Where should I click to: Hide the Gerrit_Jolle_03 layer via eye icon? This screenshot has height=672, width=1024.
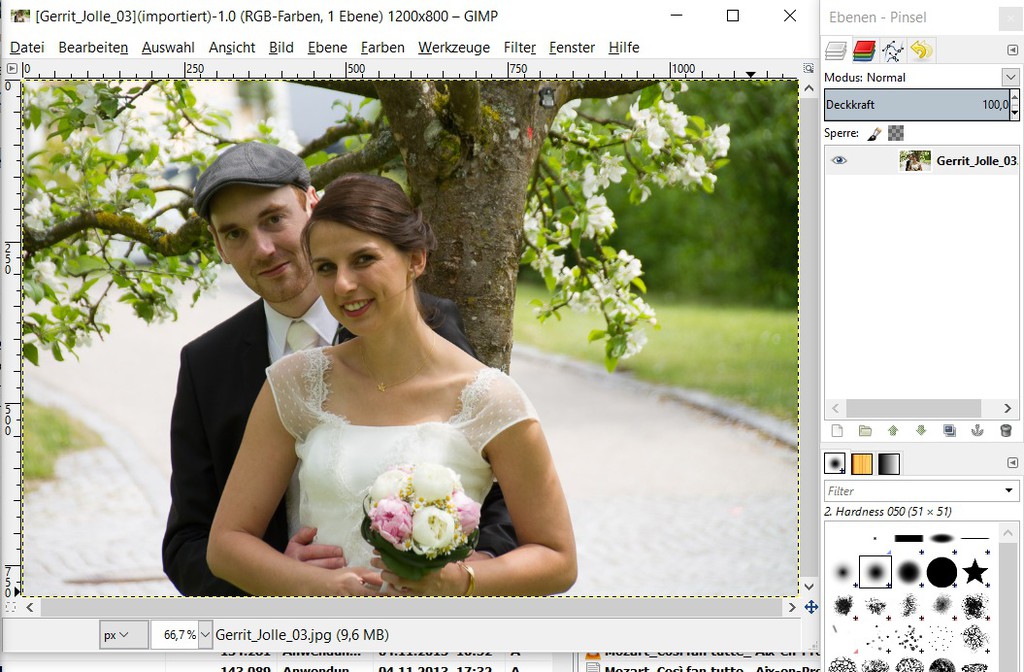[x=839, y=161]
